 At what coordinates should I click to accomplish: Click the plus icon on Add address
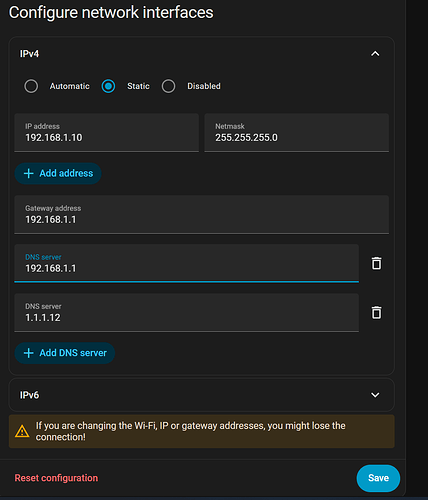(x=29, y=173)
